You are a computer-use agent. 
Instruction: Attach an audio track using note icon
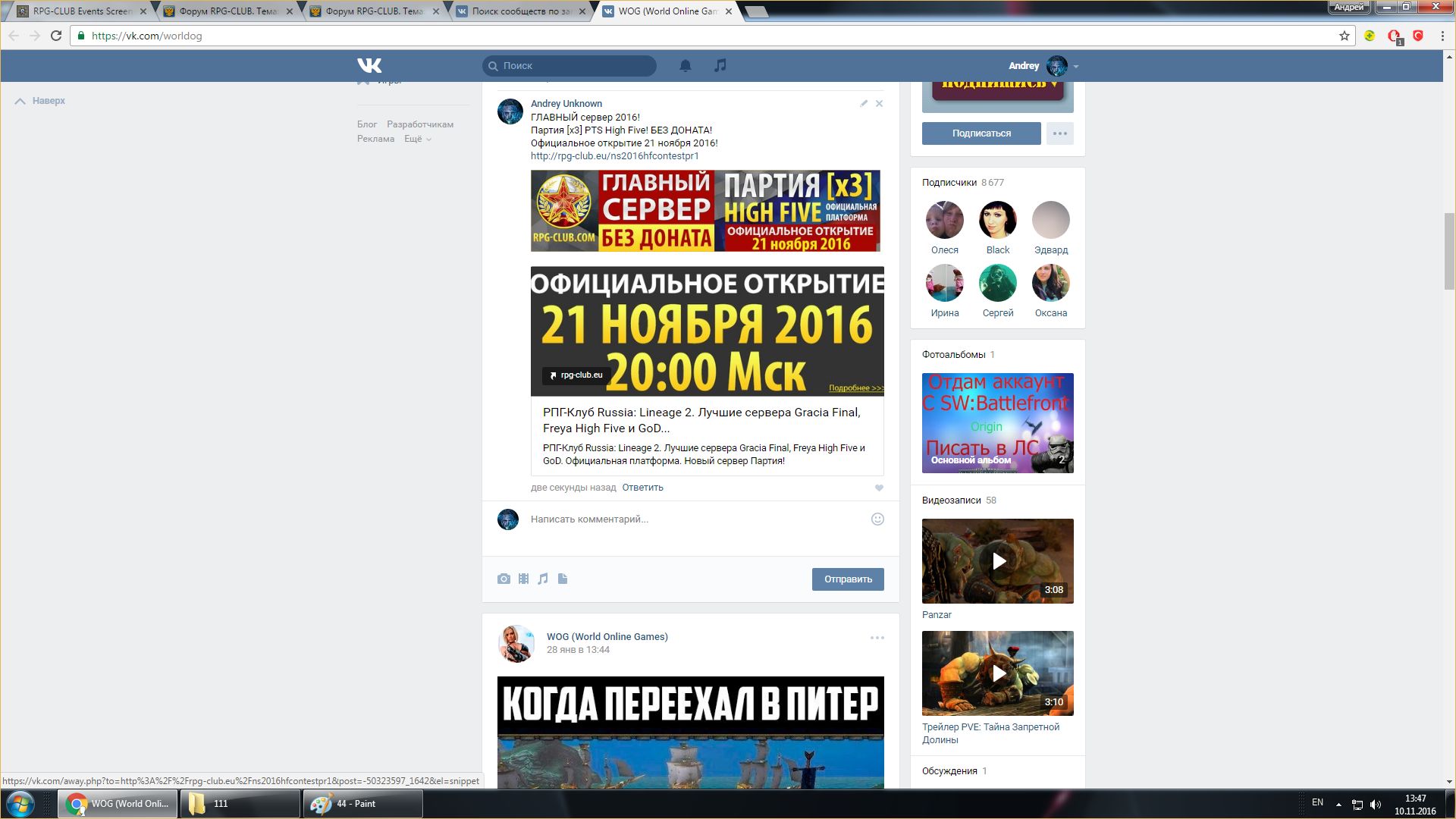click(x=543, y=579)
